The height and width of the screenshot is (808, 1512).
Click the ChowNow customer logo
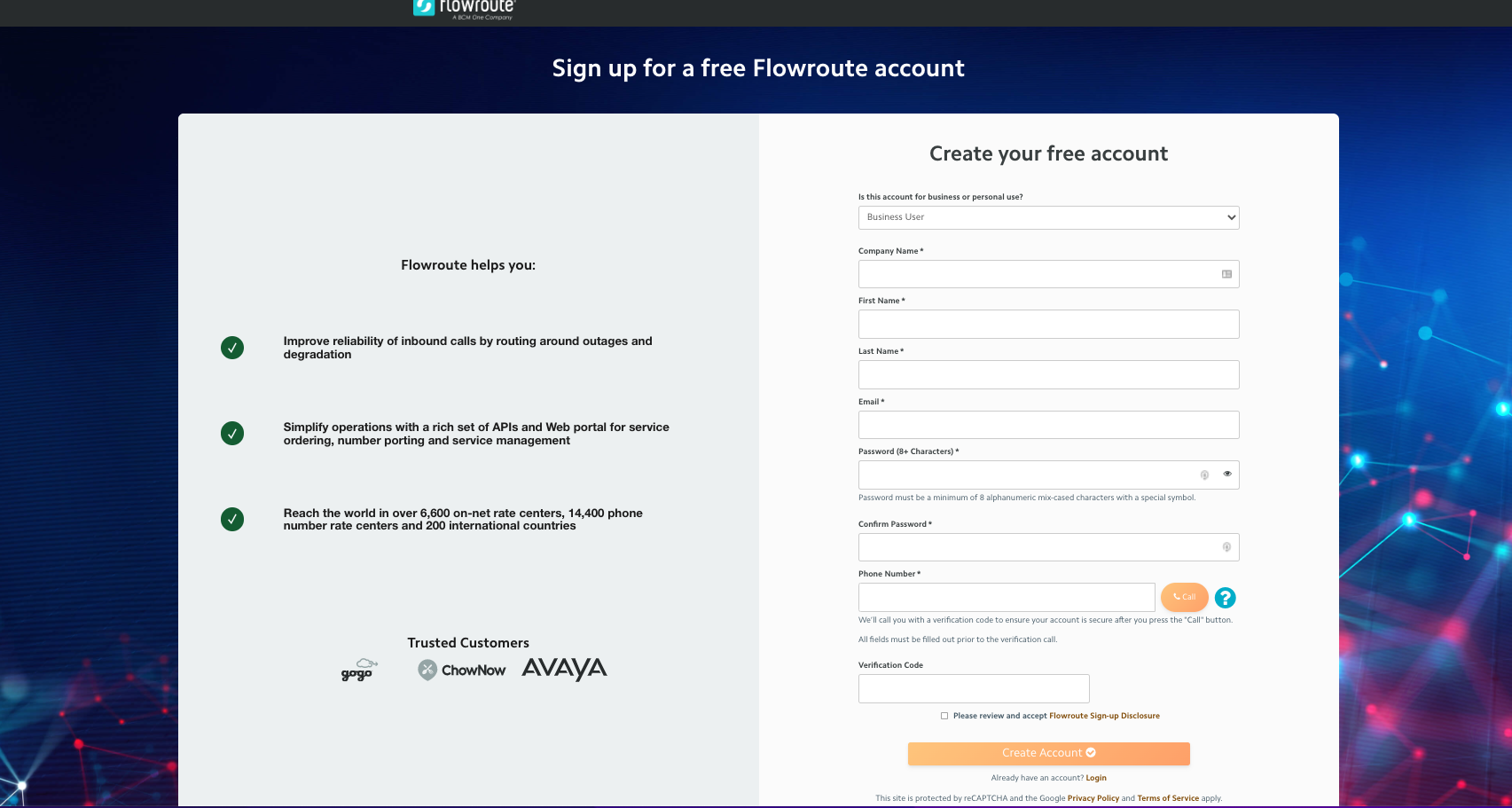click(461, 670)
